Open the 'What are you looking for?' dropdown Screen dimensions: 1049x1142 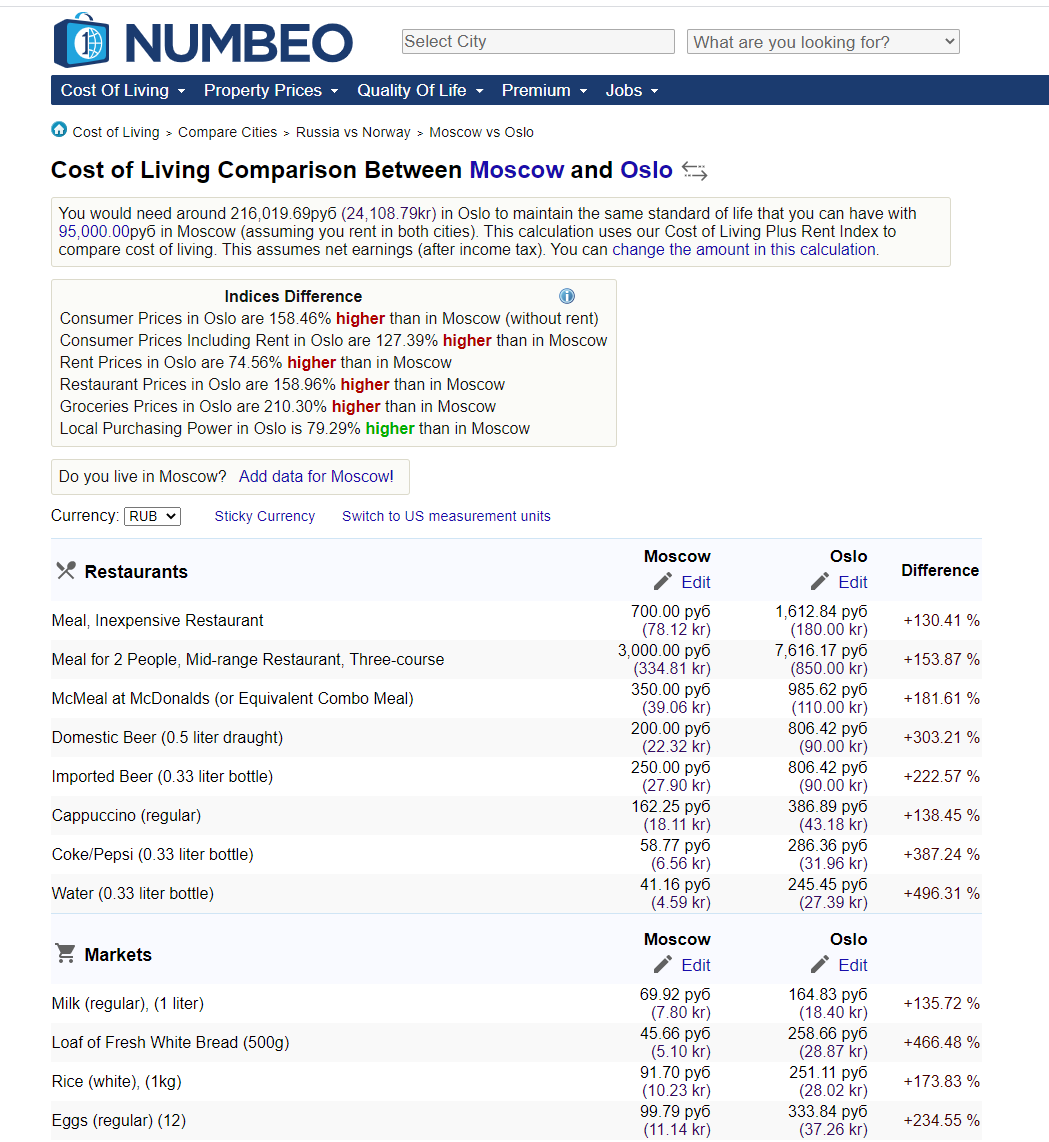coord(822,42)
